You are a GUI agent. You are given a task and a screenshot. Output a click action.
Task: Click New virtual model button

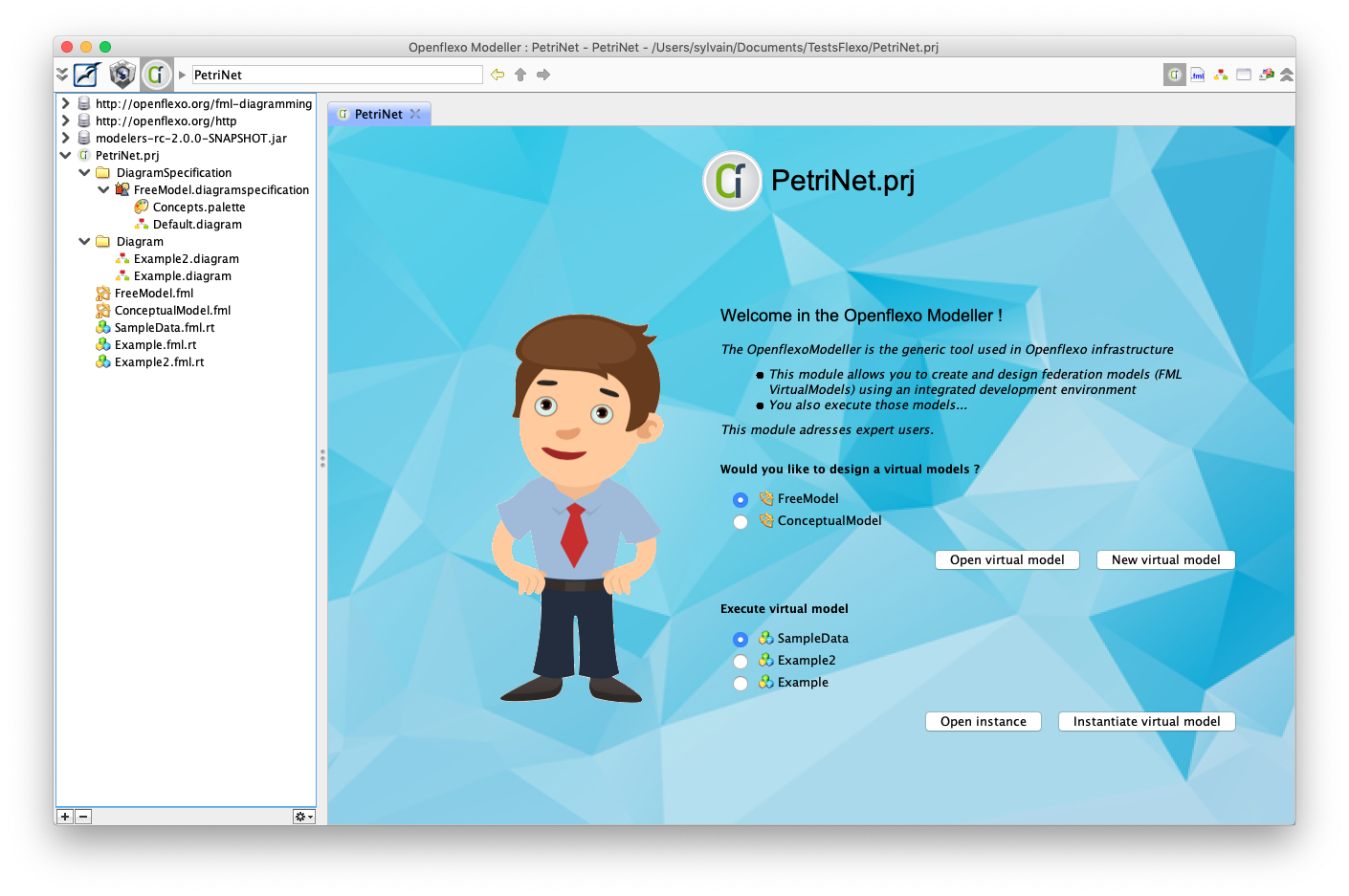[x=1166, y=560]
